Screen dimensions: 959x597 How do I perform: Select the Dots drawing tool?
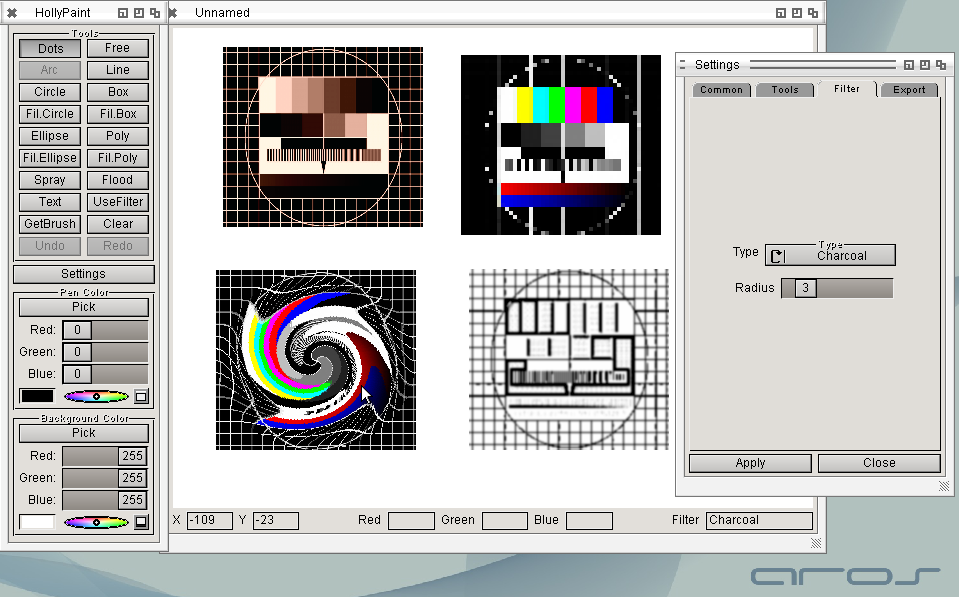point(50,48)
